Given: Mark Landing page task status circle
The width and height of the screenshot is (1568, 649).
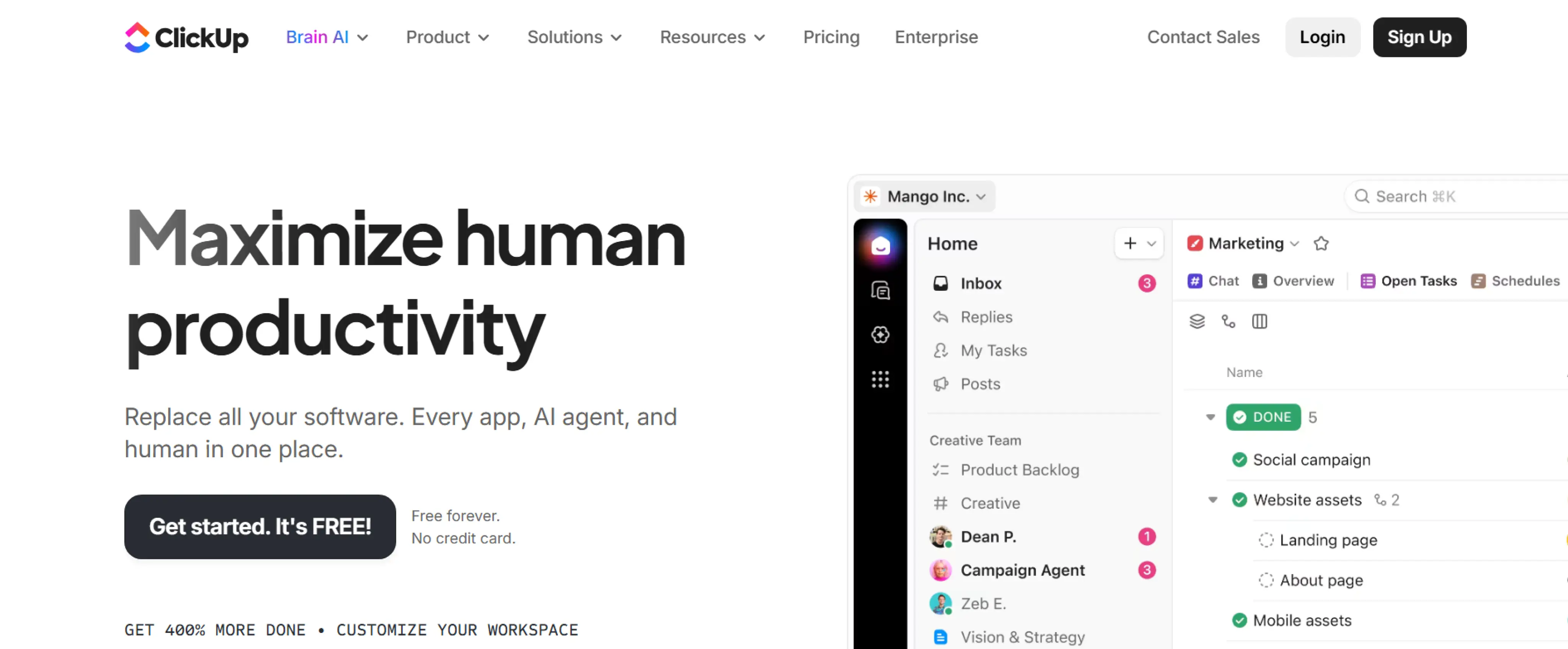Looking at the screenshot, I should coord(1266,540).
